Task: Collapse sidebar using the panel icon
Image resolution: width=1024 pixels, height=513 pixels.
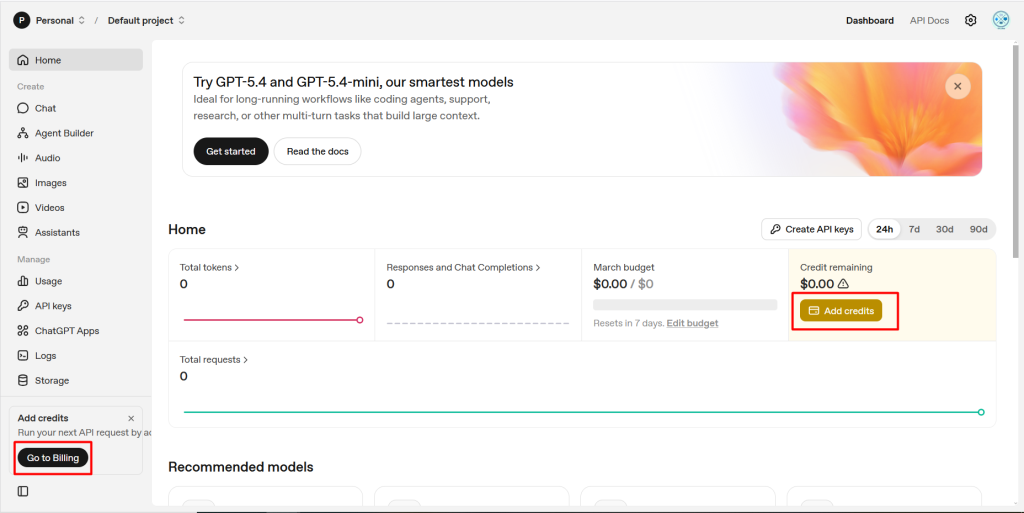Action: click(x=23, y=491)
